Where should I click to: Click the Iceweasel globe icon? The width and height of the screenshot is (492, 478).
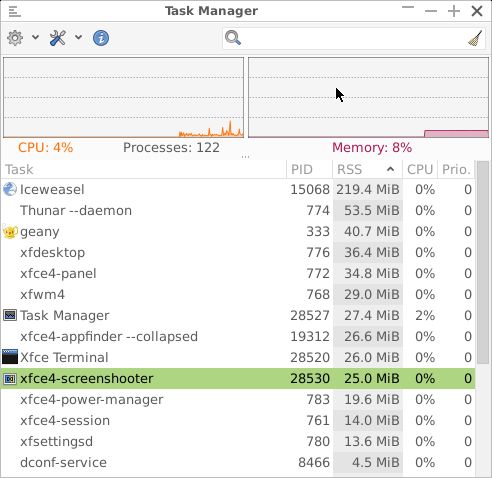click(x=10, y=189)
